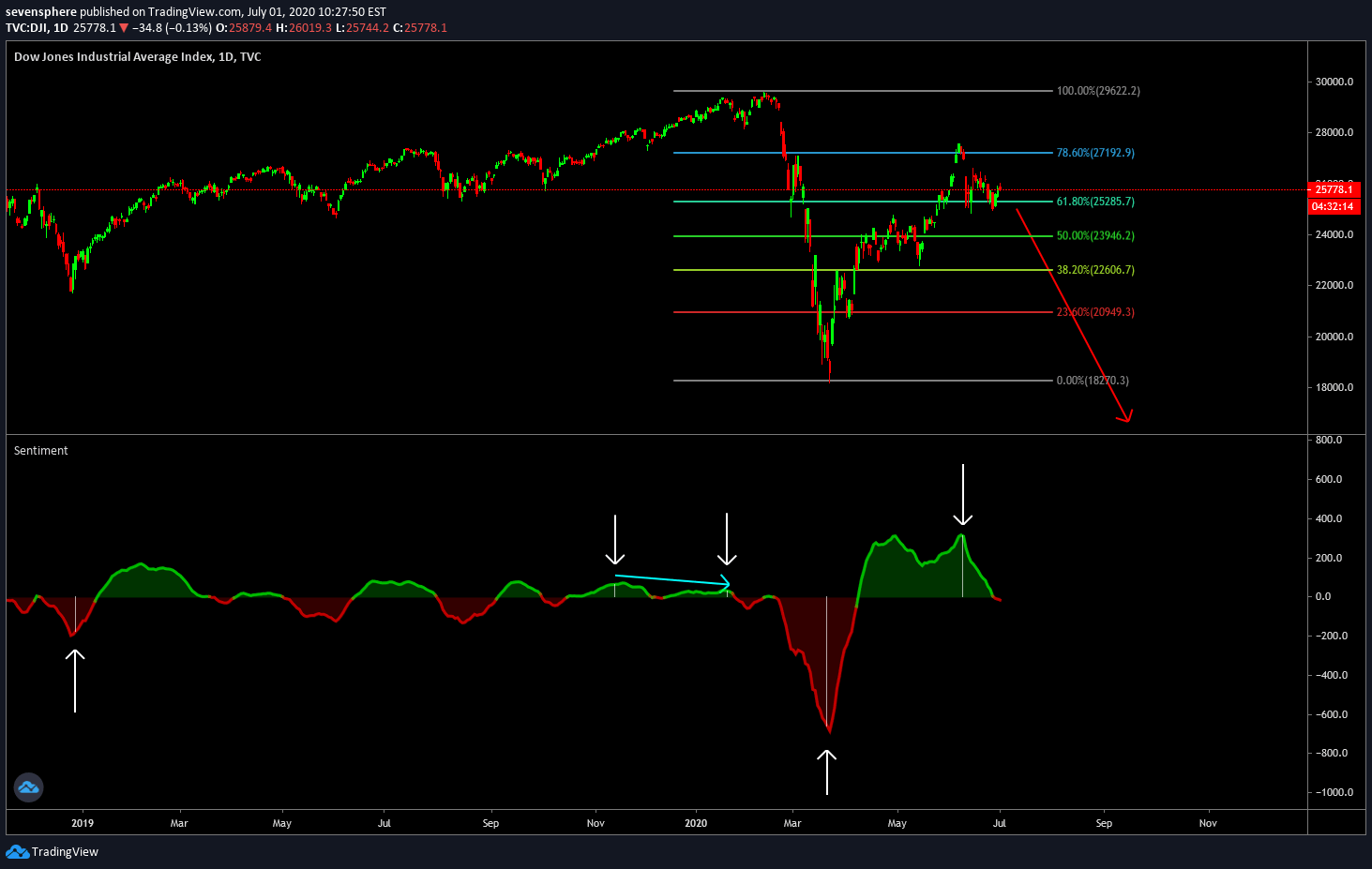Click the O:25879.4 open value in header
This screenshot has width=1372, height=869.
244,28
